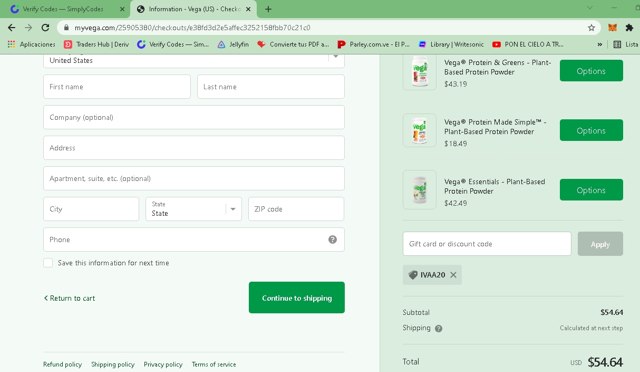Viewport: 640px width, 372px height.
Task: Select the Information Vega checkout tab
Action: coord(194,9)
